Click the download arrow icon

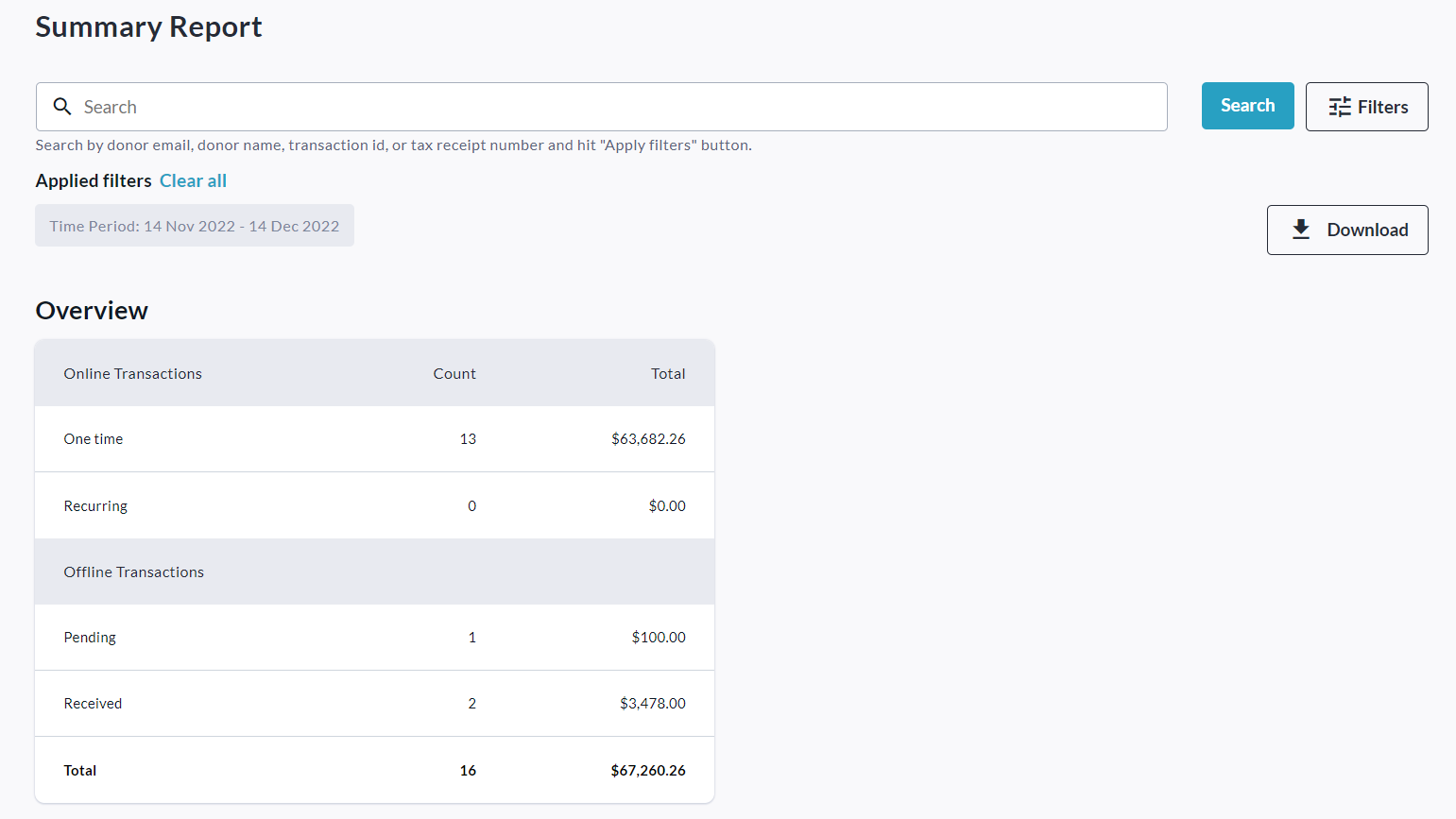click(x=1301, y=230)
